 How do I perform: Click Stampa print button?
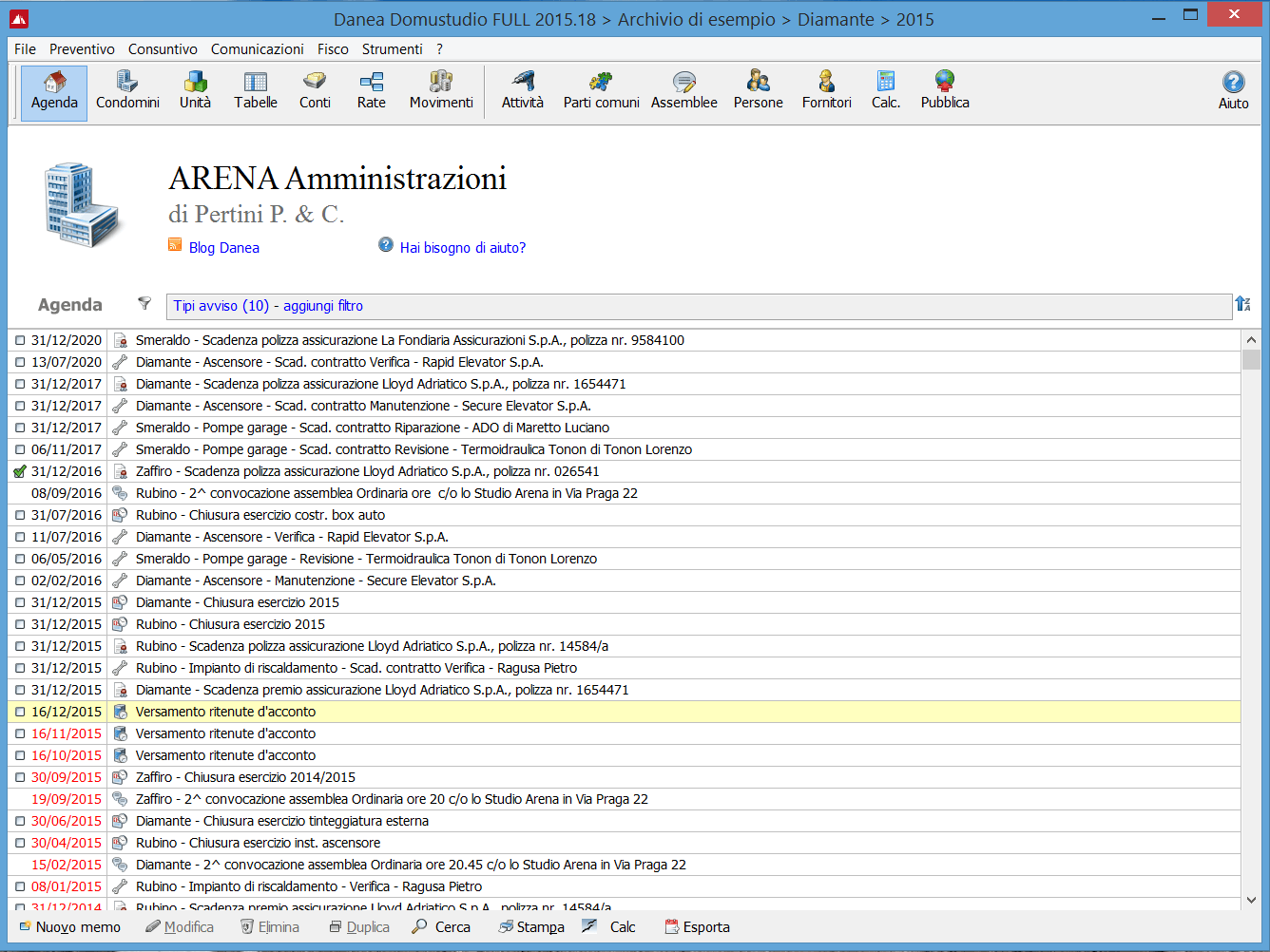click(531, 927)
